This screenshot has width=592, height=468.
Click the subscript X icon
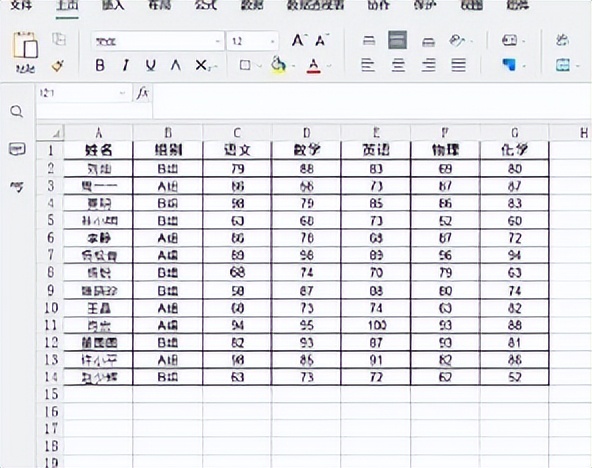pyautogui.click(x=202, y=66)
